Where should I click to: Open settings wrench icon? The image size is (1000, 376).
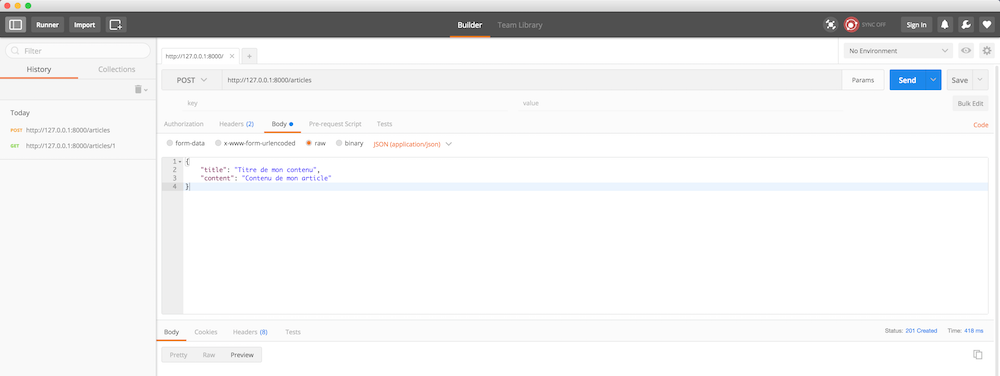click(x=966, y=25)
